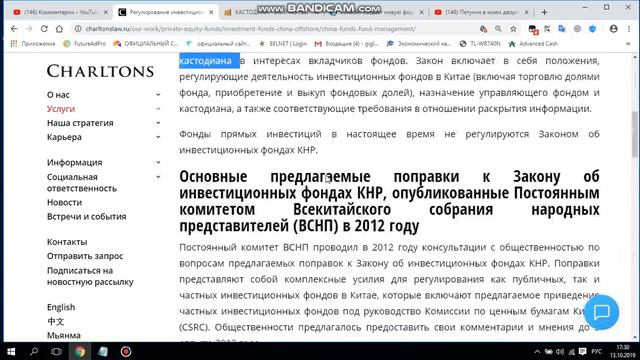Image resolution: width=640 pixels, height=360 pixels.
Task: Click Подписаться на новостную рассылку link
Action: click(x=90, y=276)
